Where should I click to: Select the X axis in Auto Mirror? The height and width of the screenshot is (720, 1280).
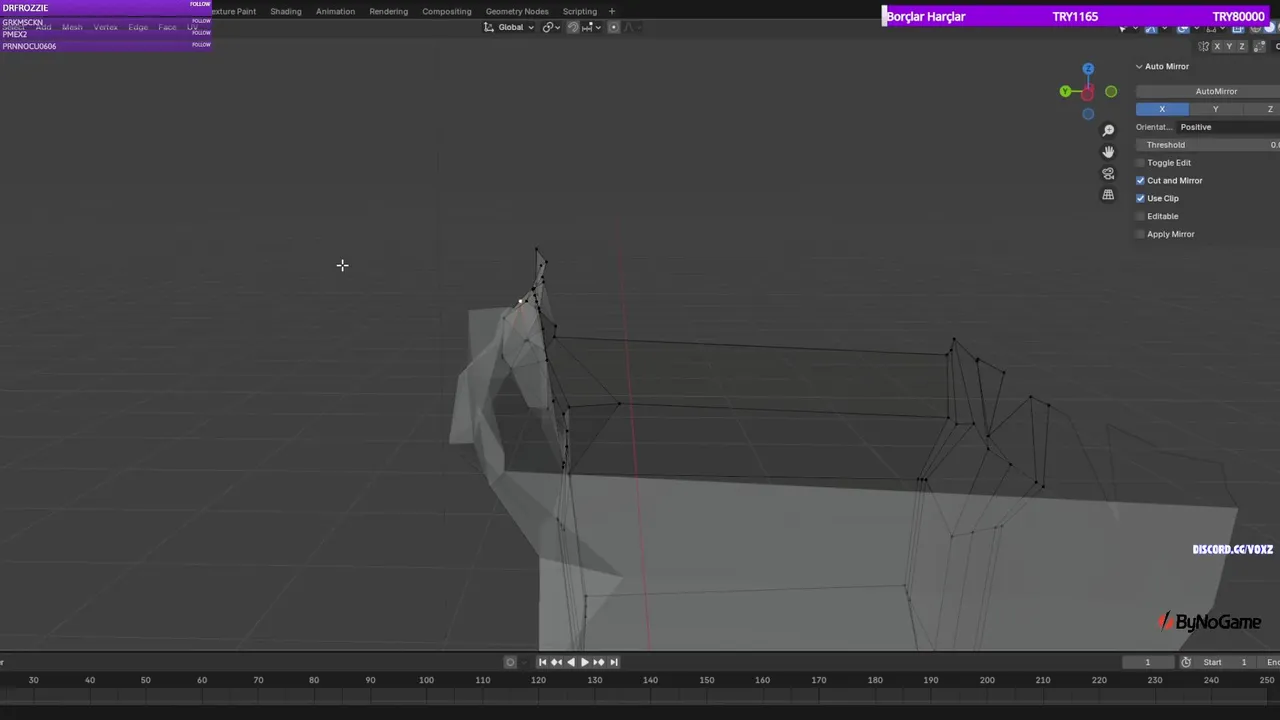[1162, 109]
